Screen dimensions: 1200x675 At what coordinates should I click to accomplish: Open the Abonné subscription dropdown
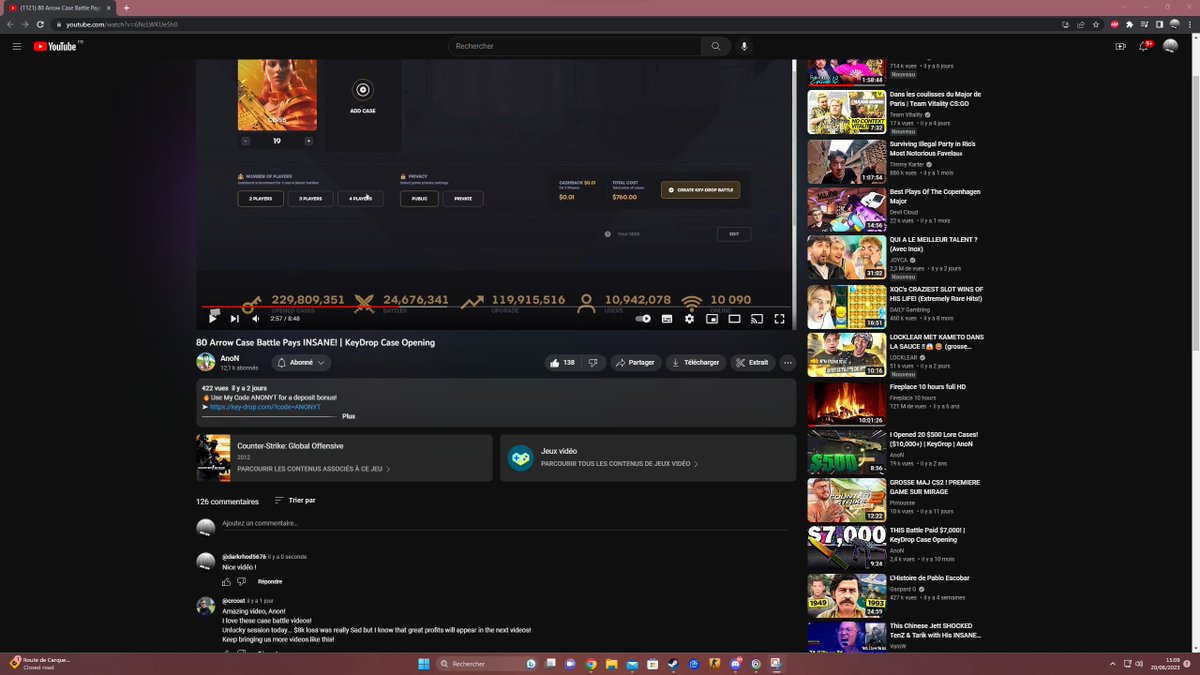[302, 362]
